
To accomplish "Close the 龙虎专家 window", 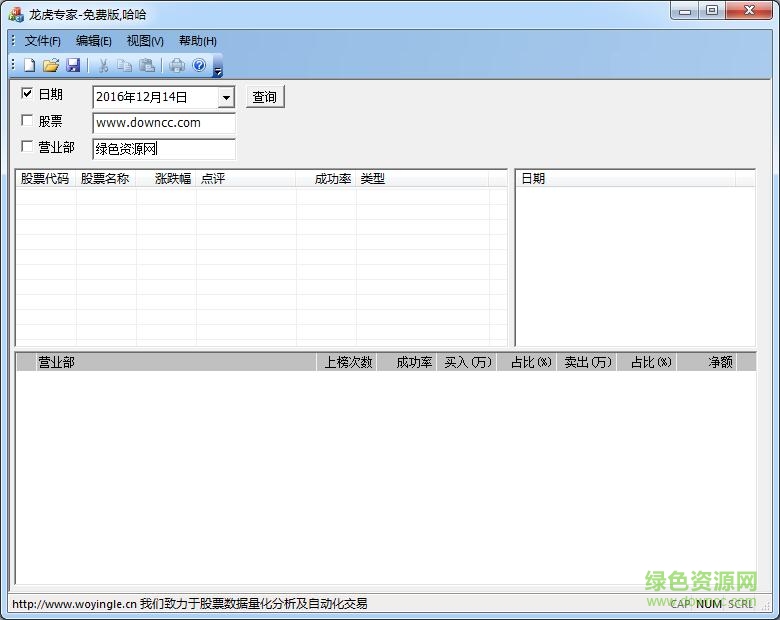I will (749, 11).
